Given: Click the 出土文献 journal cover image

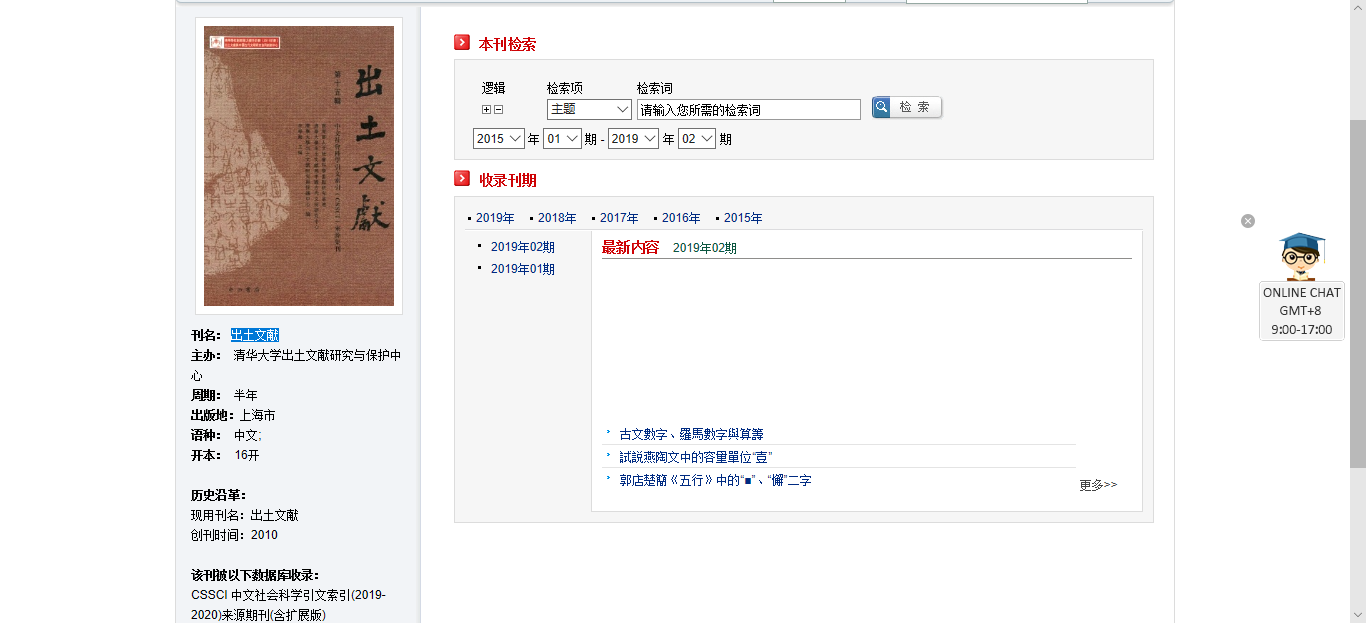Looking at the screenshot, I should point(299,166).
